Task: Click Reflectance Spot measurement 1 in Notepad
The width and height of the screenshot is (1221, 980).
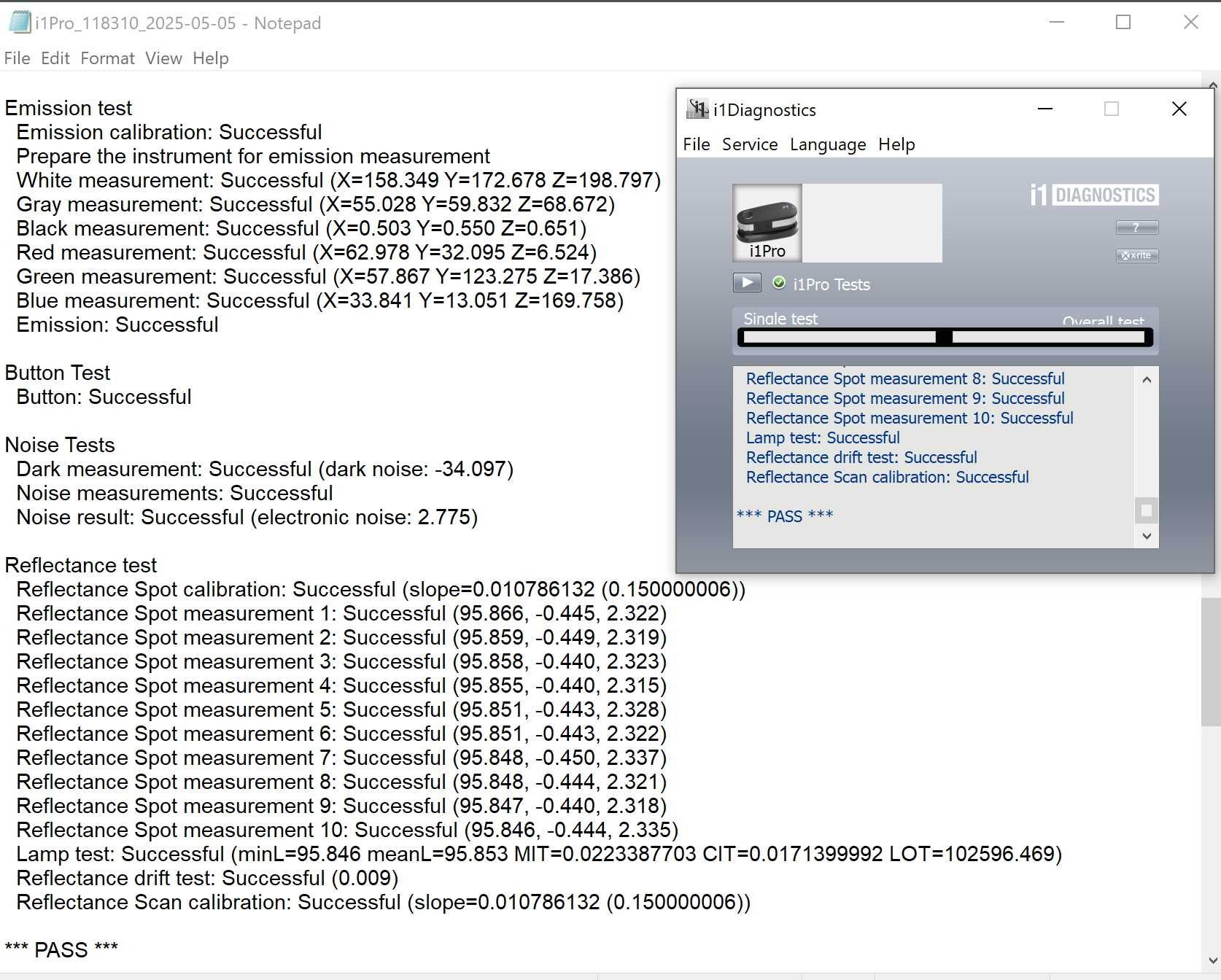Action: pos(341,613)
